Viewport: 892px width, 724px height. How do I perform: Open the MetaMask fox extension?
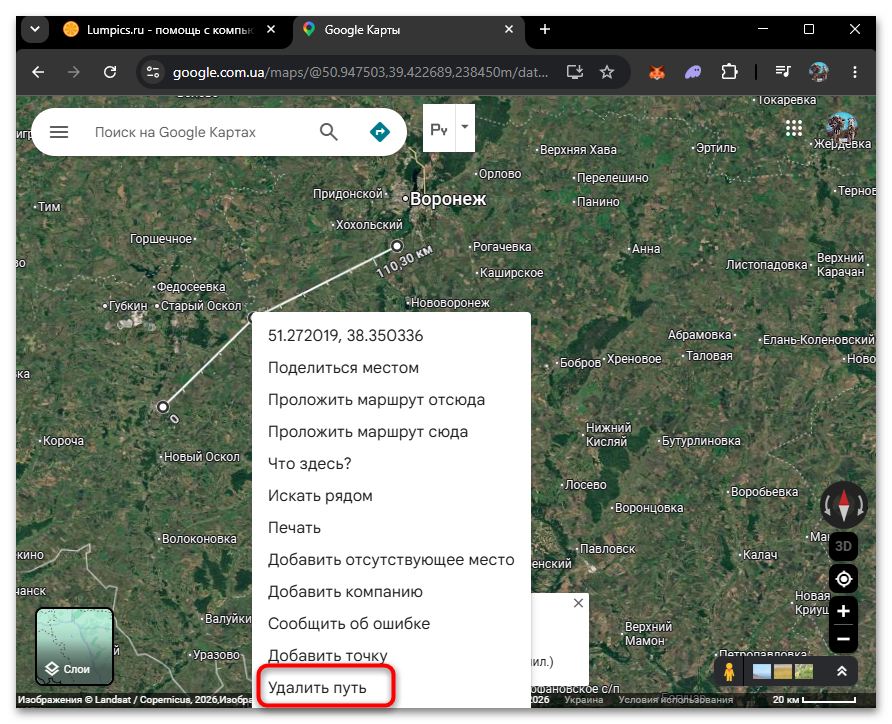656,72
